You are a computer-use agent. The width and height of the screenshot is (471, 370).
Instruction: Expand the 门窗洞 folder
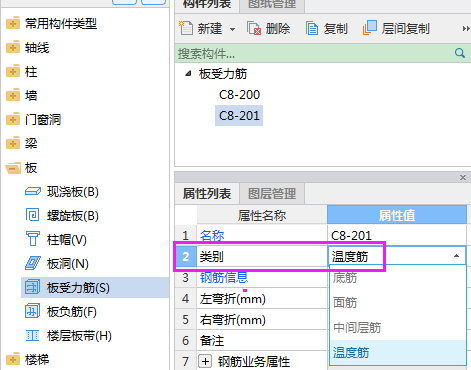tap(13, 120)
